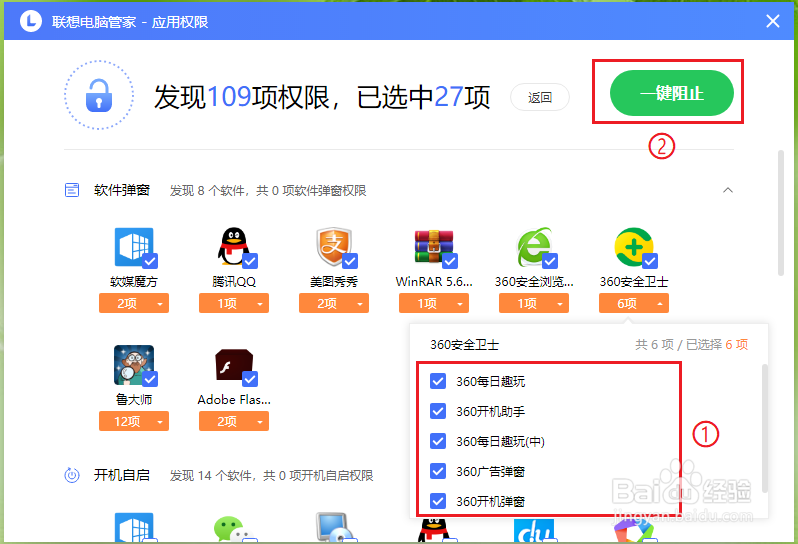This screenshot has width=798, height=544.
Task: Click the computer disc icon under 开机自启
Action: point(334,528)
